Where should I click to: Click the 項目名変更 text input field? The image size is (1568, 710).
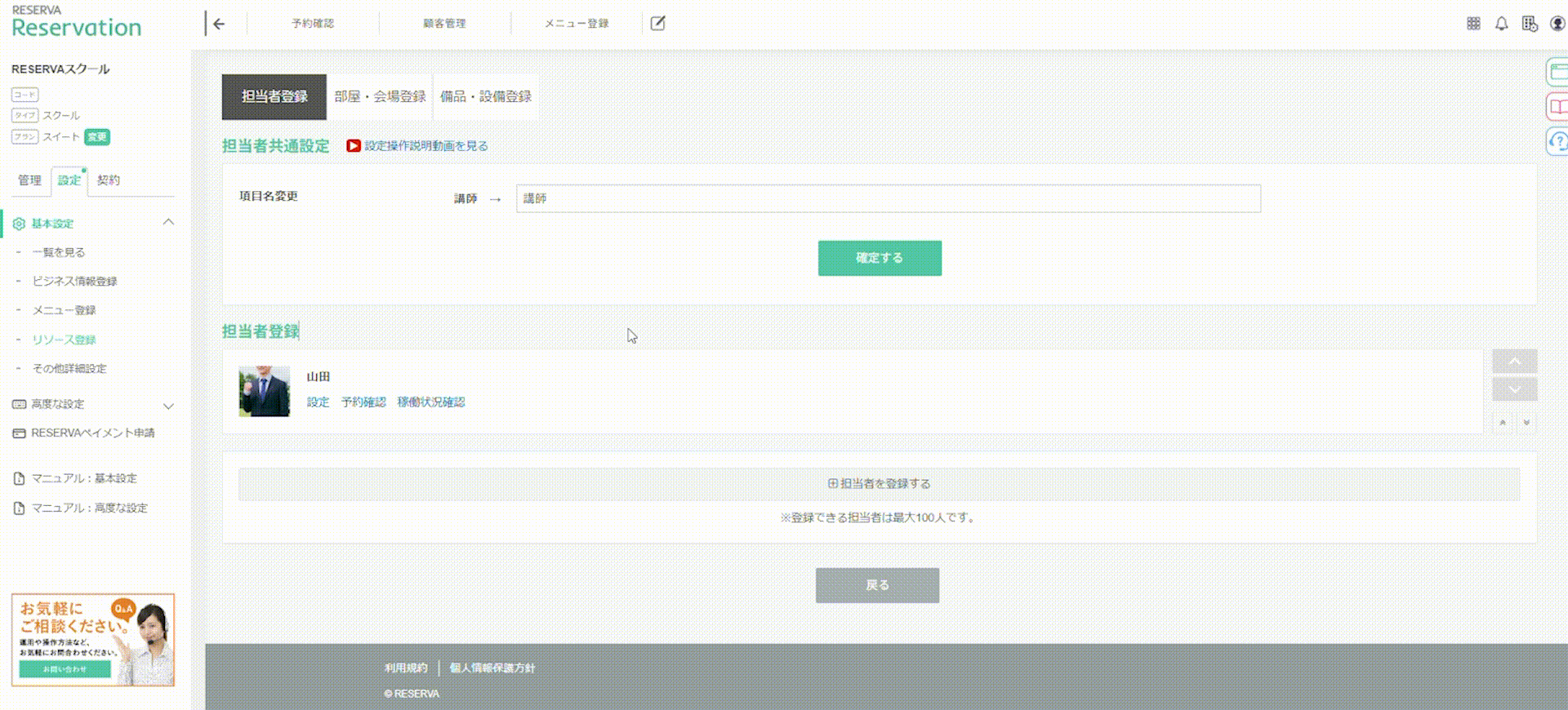pos(889,199)
